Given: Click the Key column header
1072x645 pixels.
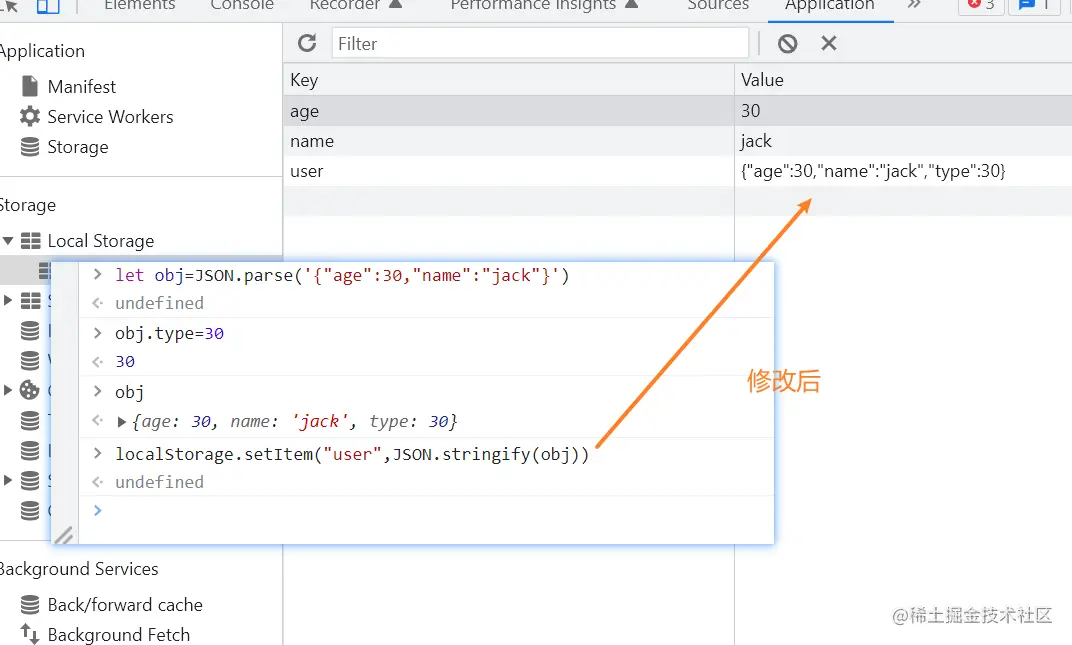Looking at the screenshot, I should pos(509,80).
